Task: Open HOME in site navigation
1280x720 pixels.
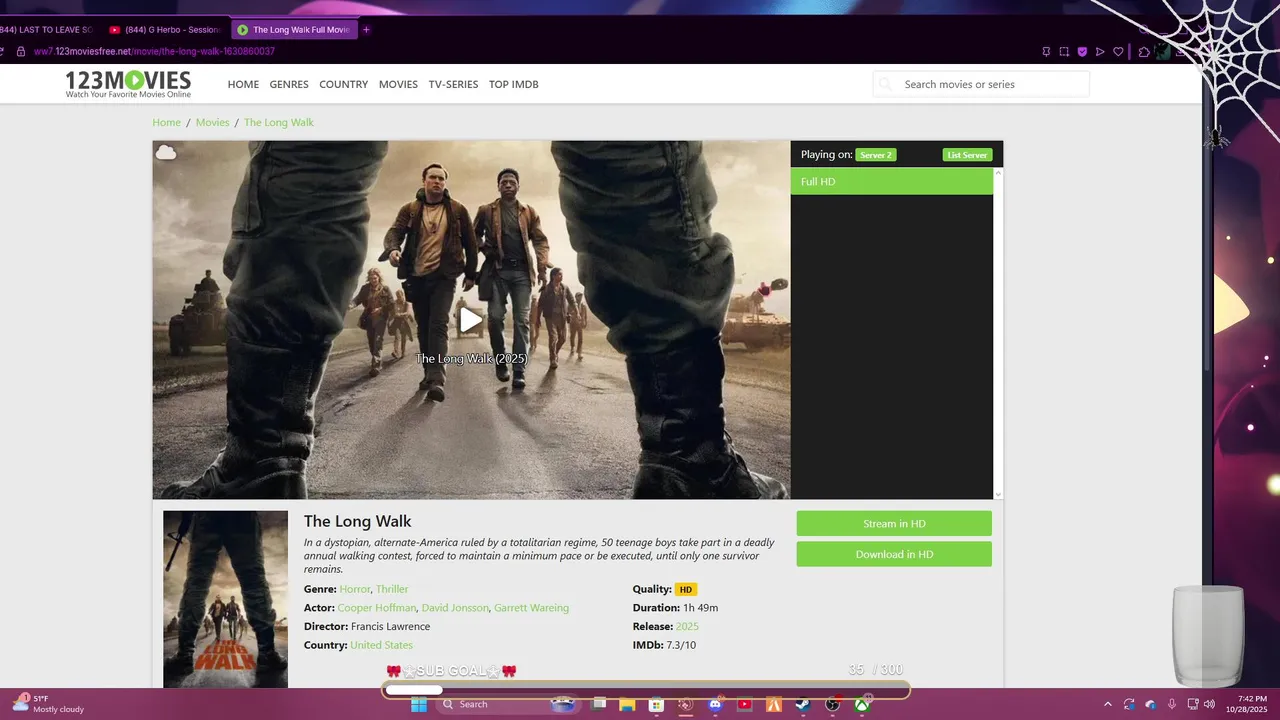Action: pos(243,85)
